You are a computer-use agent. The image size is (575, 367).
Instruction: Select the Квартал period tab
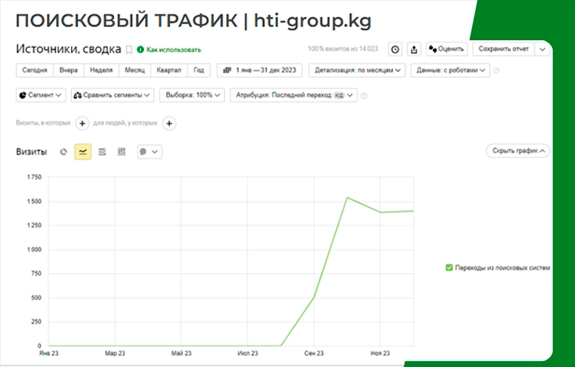(169, 70)
